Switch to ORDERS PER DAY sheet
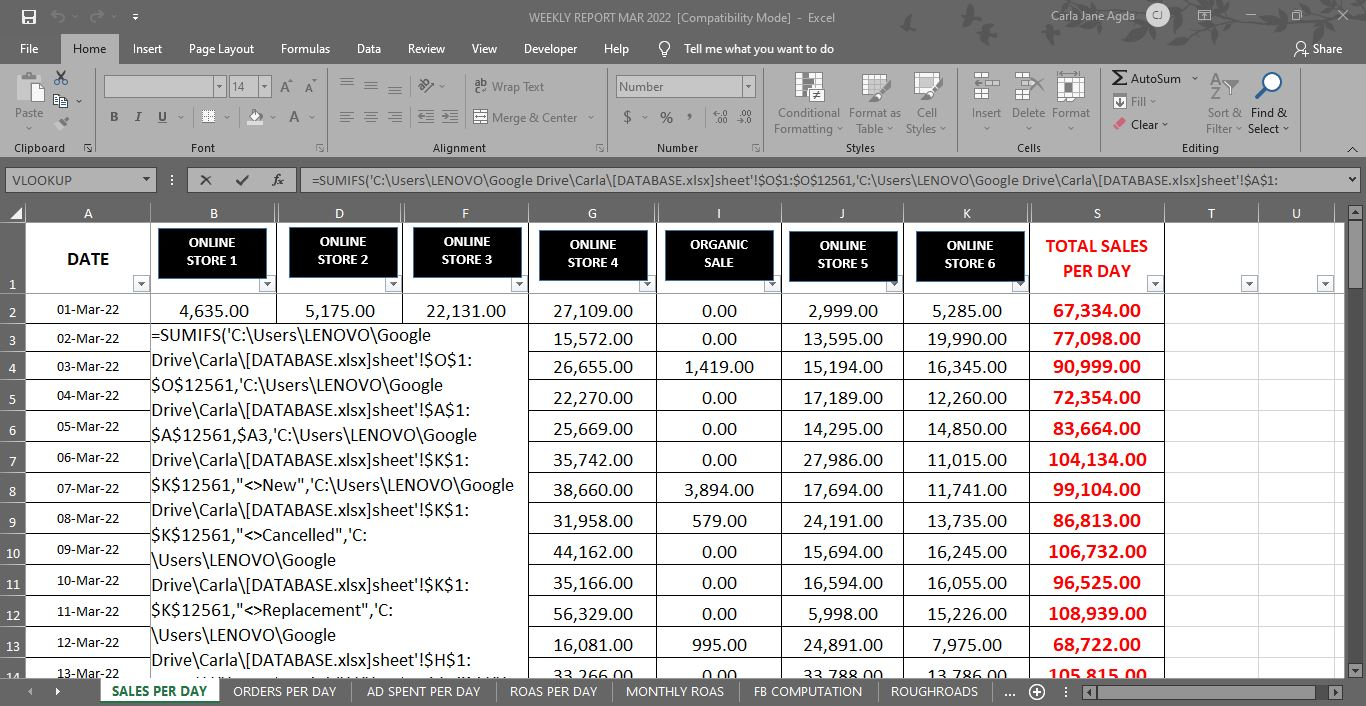Screen dimensions: 1366x706 pyautogui.click(x=285, y=691)
